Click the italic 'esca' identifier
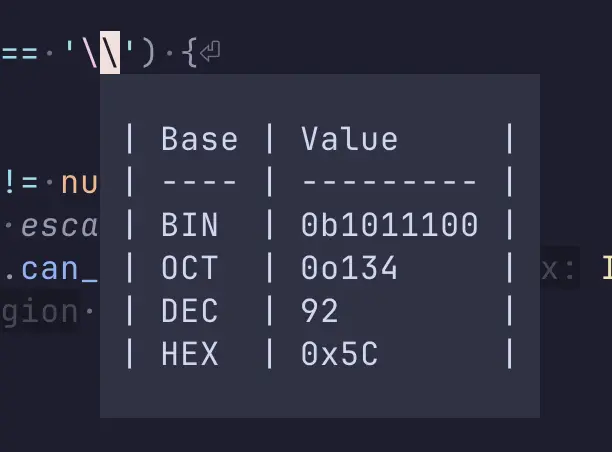612x452 pixels. 59,226
